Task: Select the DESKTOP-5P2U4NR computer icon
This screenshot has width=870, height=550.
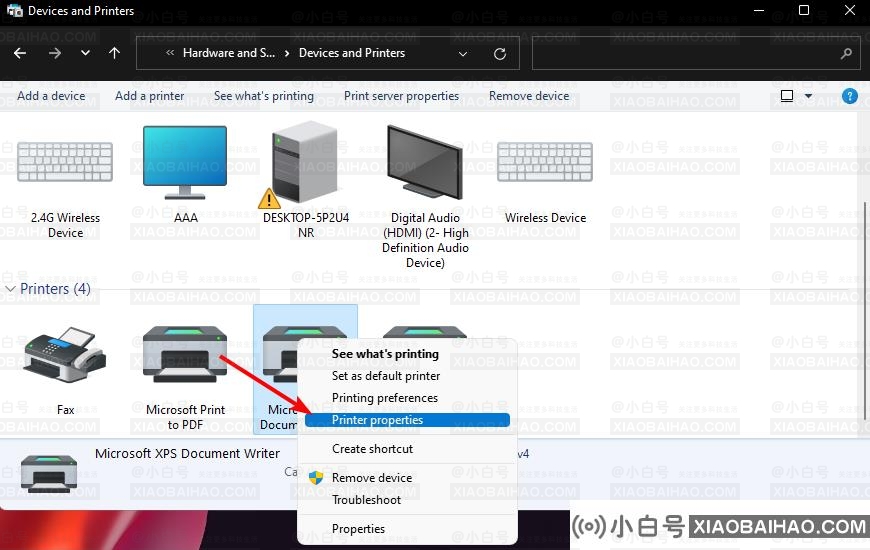Action: click(x=305, y=162)
